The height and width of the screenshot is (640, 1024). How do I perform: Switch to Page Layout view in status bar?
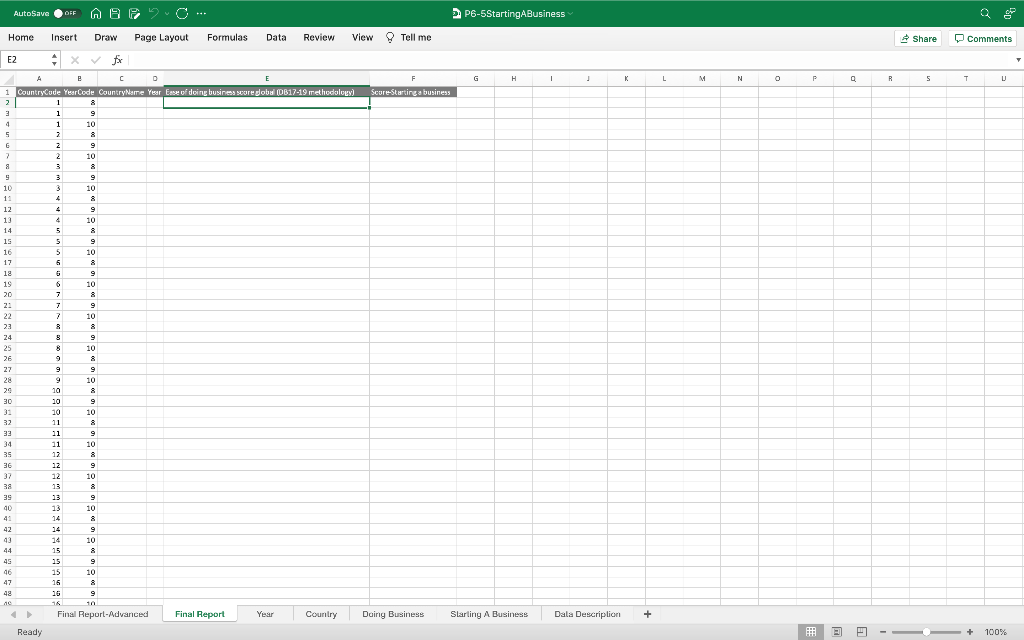click(x=837, y=631)
